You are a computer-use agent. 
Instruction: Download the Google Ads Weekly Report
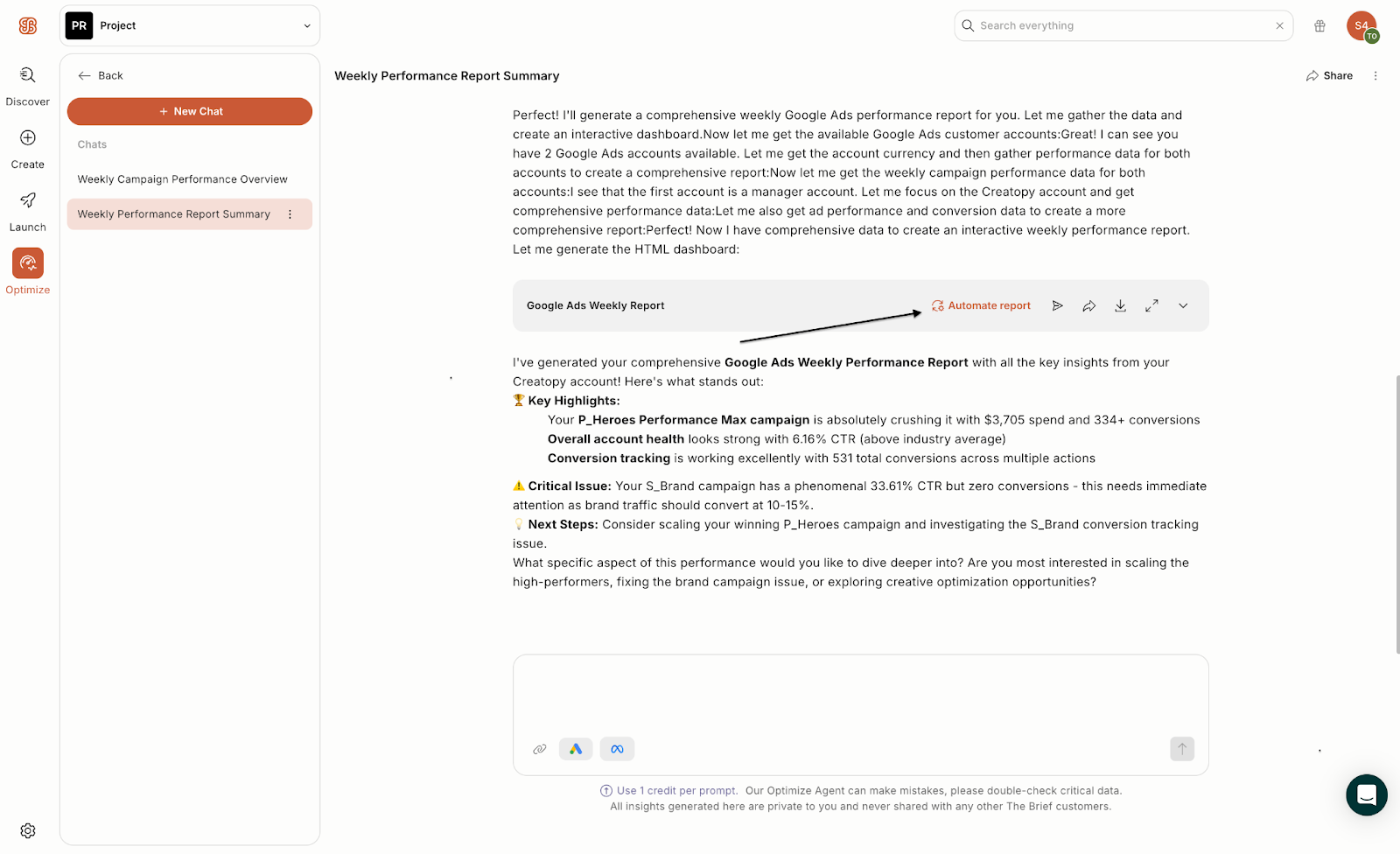[1120, 305]
